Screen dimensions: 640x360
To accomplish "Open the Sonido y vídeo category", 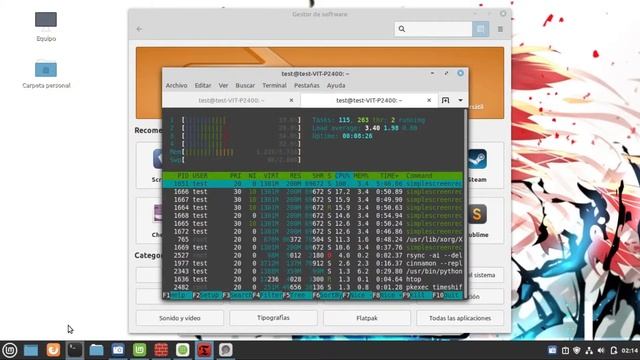I will coord(180,318).
